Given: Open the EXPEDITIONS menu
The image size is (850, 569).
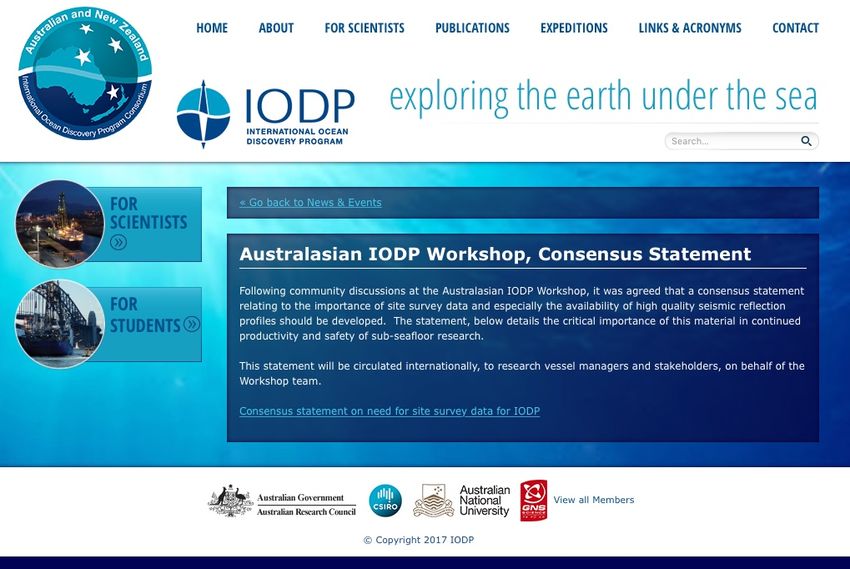Looking at the screenshot, I should [574, 28].
